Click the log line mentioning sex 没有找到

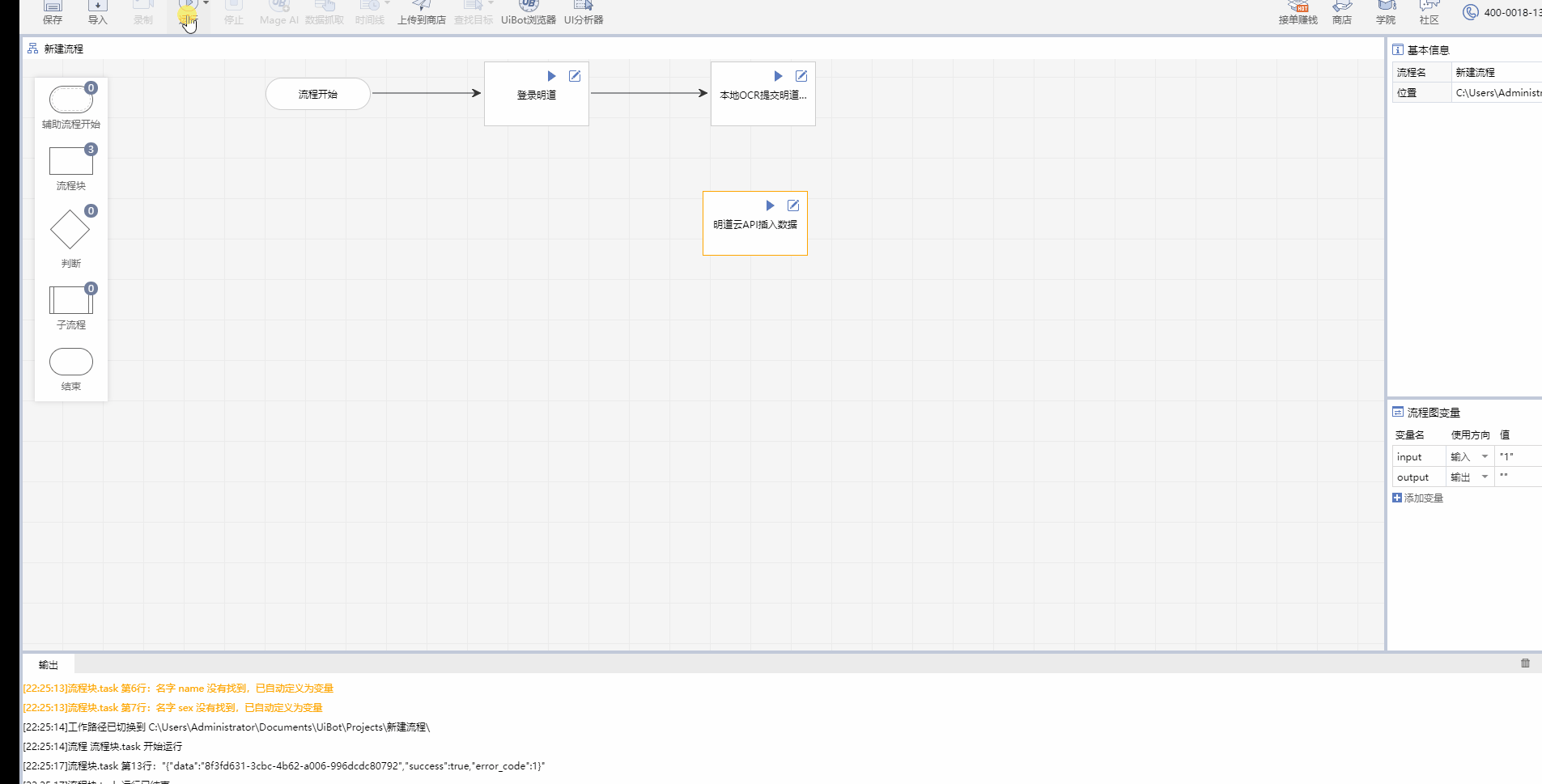tap(173, 708)
